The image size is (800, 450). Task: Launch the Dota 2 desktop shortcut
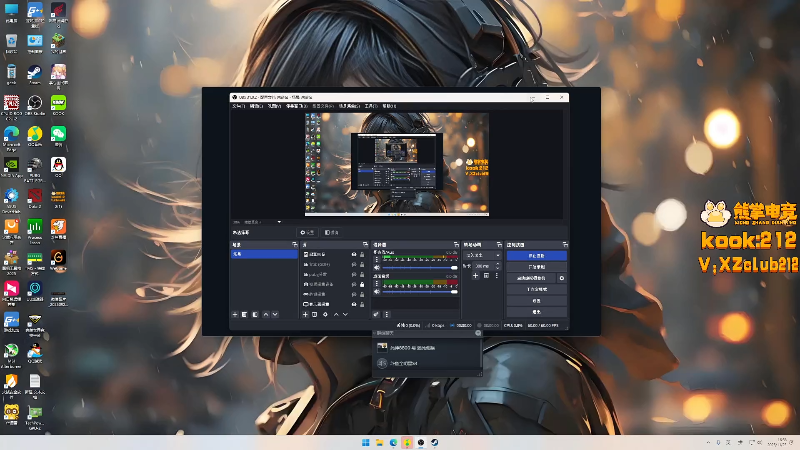[x=35, y=198]
